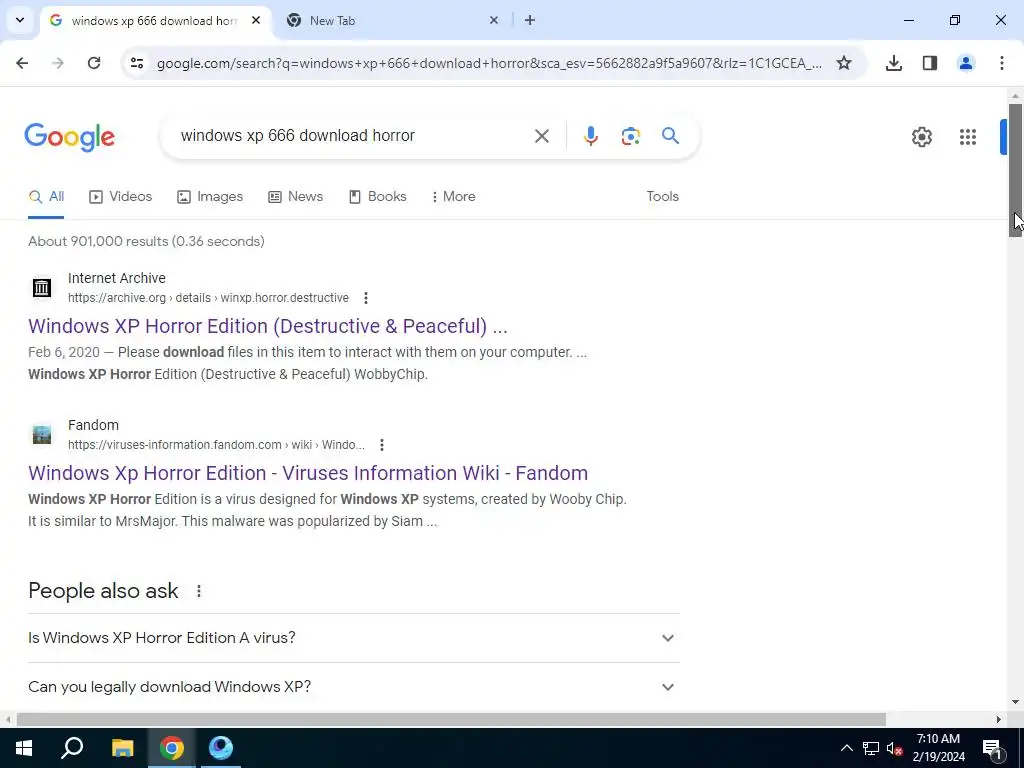This screenshot has height=768, width=1024.
Task: Close the windows xp 666 search tab
Action: [x=256, y=20]
